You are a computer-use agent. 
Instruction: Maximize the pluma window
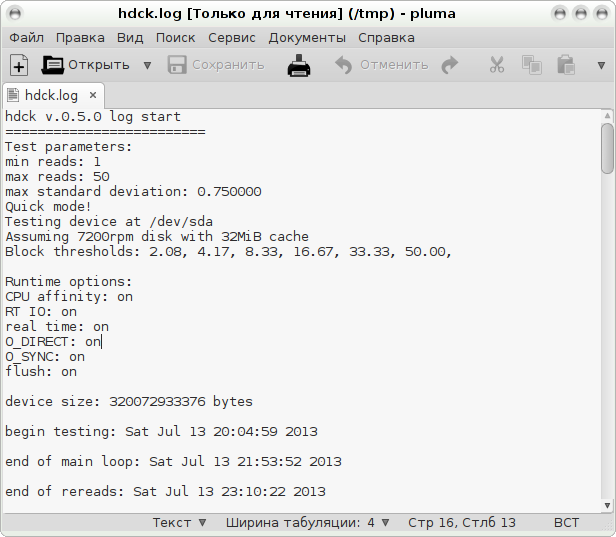coord(581,14)
